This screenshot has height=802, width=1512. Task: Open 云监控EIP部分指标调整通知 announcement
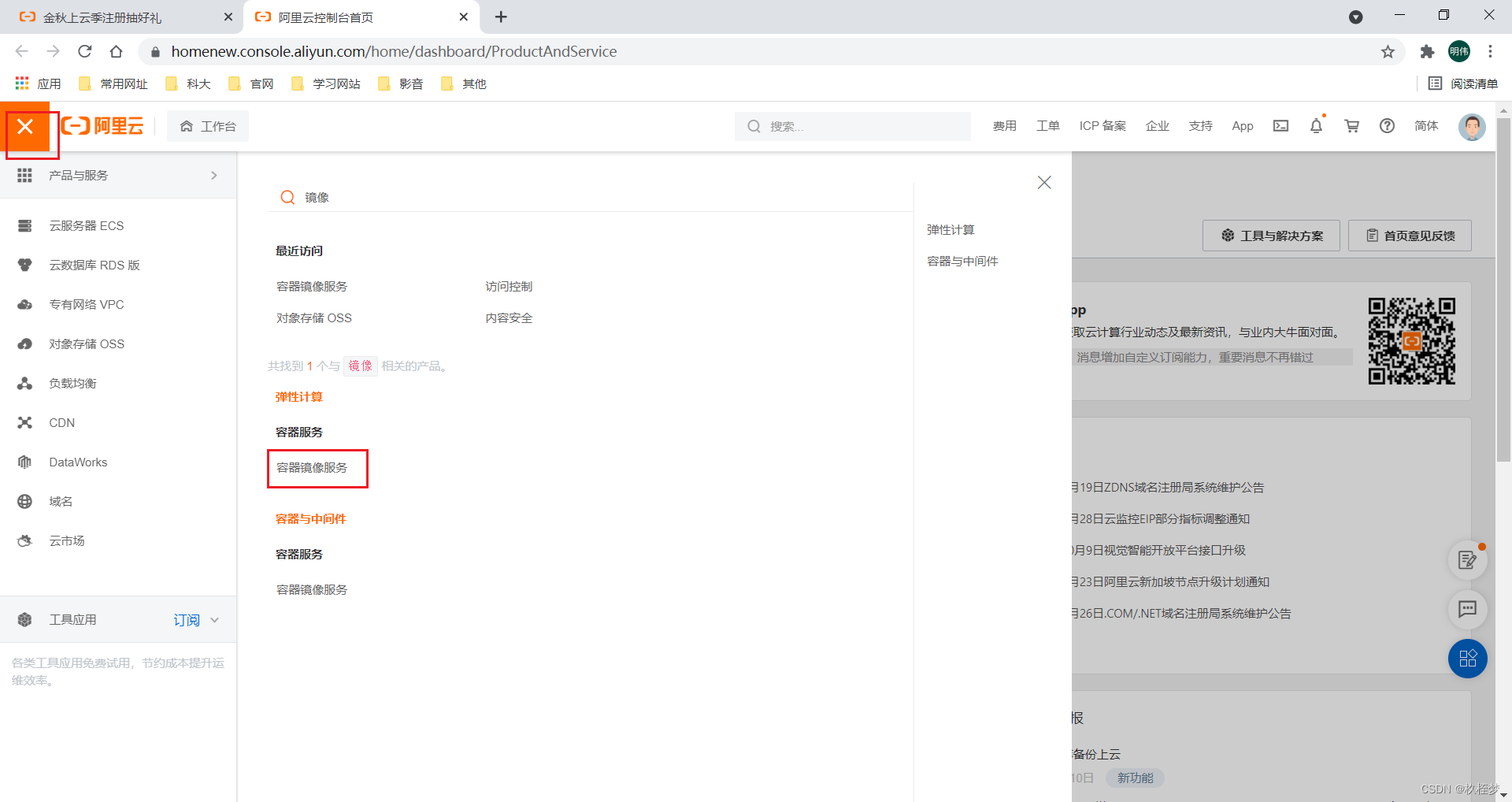[x=1162, y=518]
